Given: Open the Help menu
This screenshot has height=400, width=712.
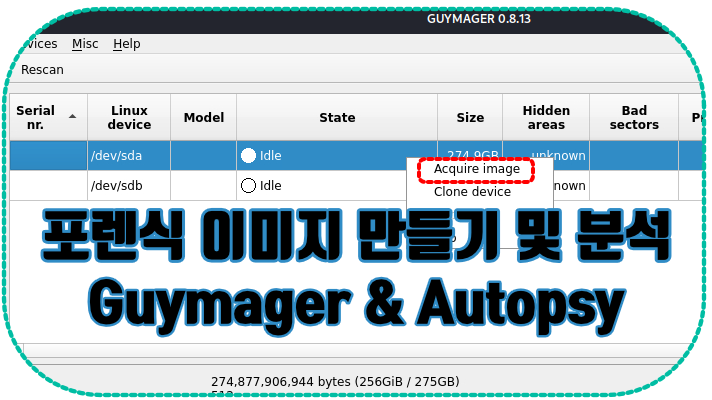Looking at the screenshot, I should (127, 44).
